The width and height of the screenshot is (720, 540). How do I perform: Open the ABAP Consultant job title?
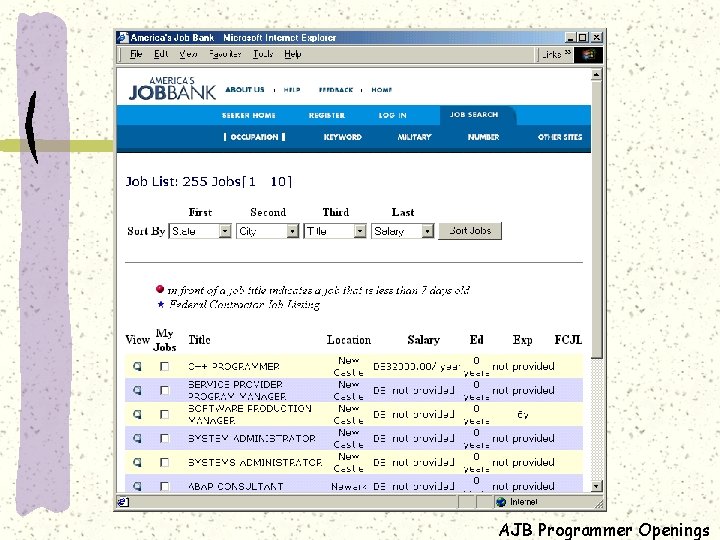coord(236,486)
